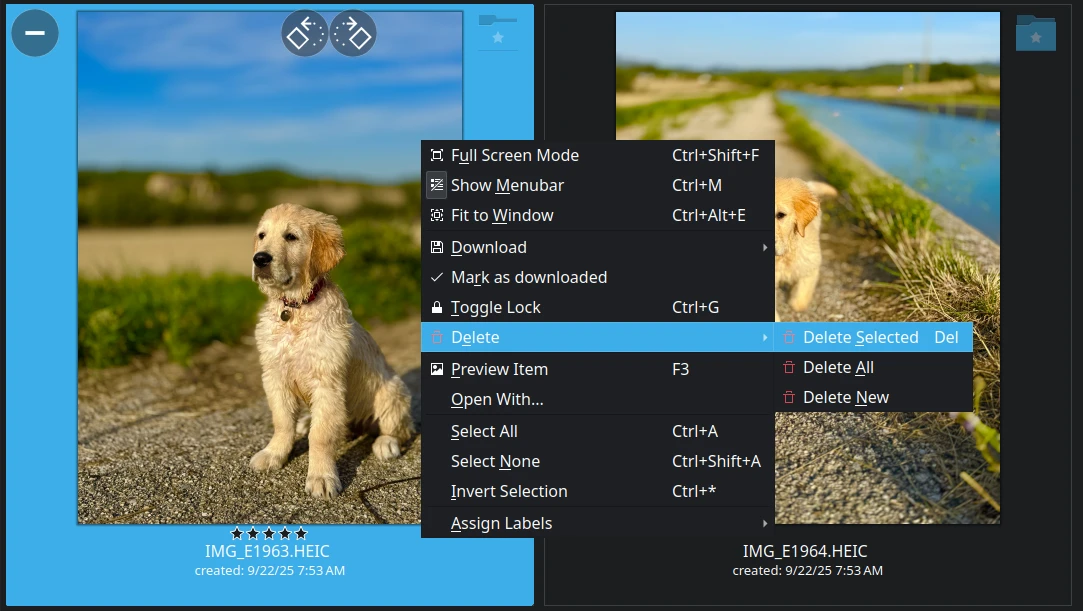The width and height of the screenshot is (1083, 611).
Task: Click Select All in the menu
Action: tap(484, 431)
